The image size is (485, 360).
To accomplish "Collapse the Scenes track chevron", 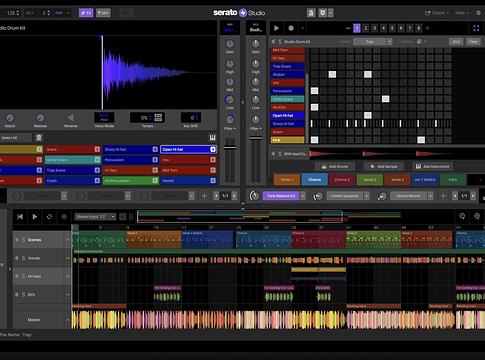I will [68, 240].
